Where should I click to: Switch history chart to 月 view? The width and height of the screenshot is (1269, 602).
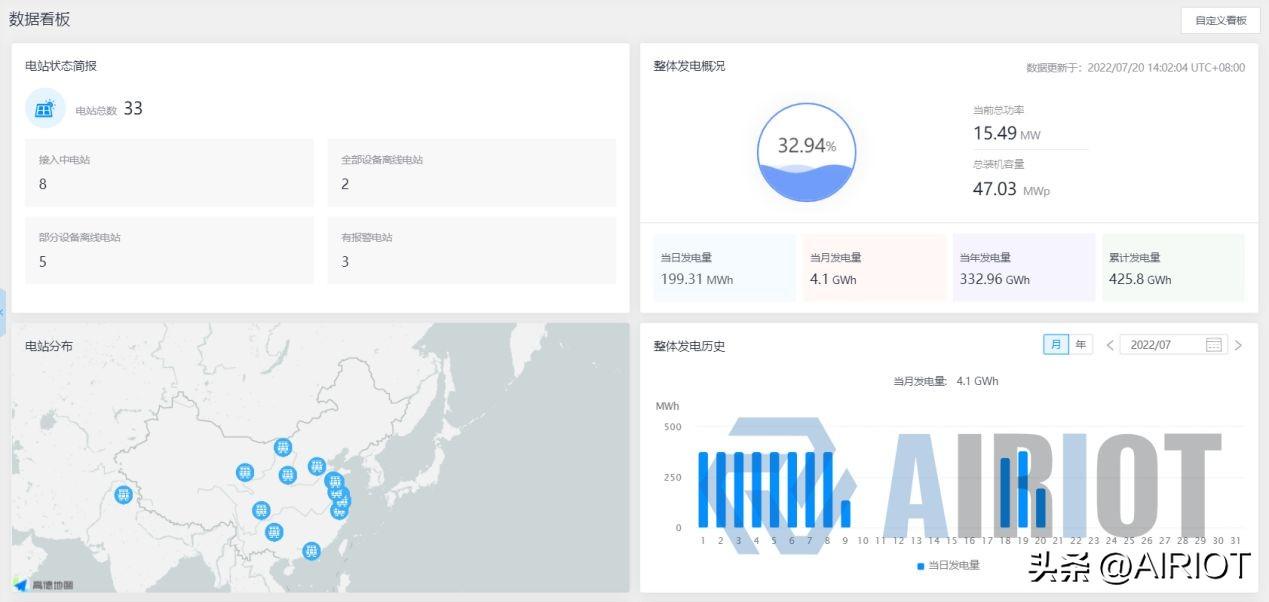pyautogui.click(x=1055, y=345)
